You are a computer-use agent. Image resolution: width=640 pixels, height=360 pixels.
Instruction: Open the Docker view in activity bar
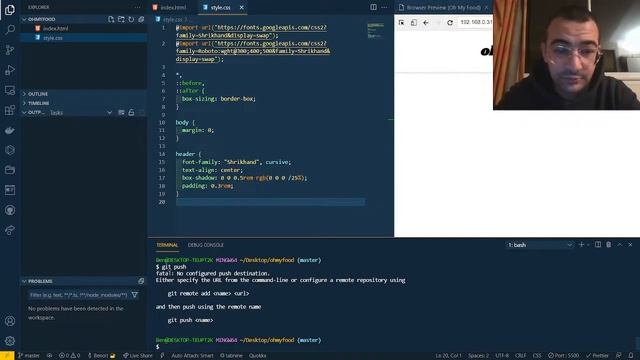tap(10, 130)
